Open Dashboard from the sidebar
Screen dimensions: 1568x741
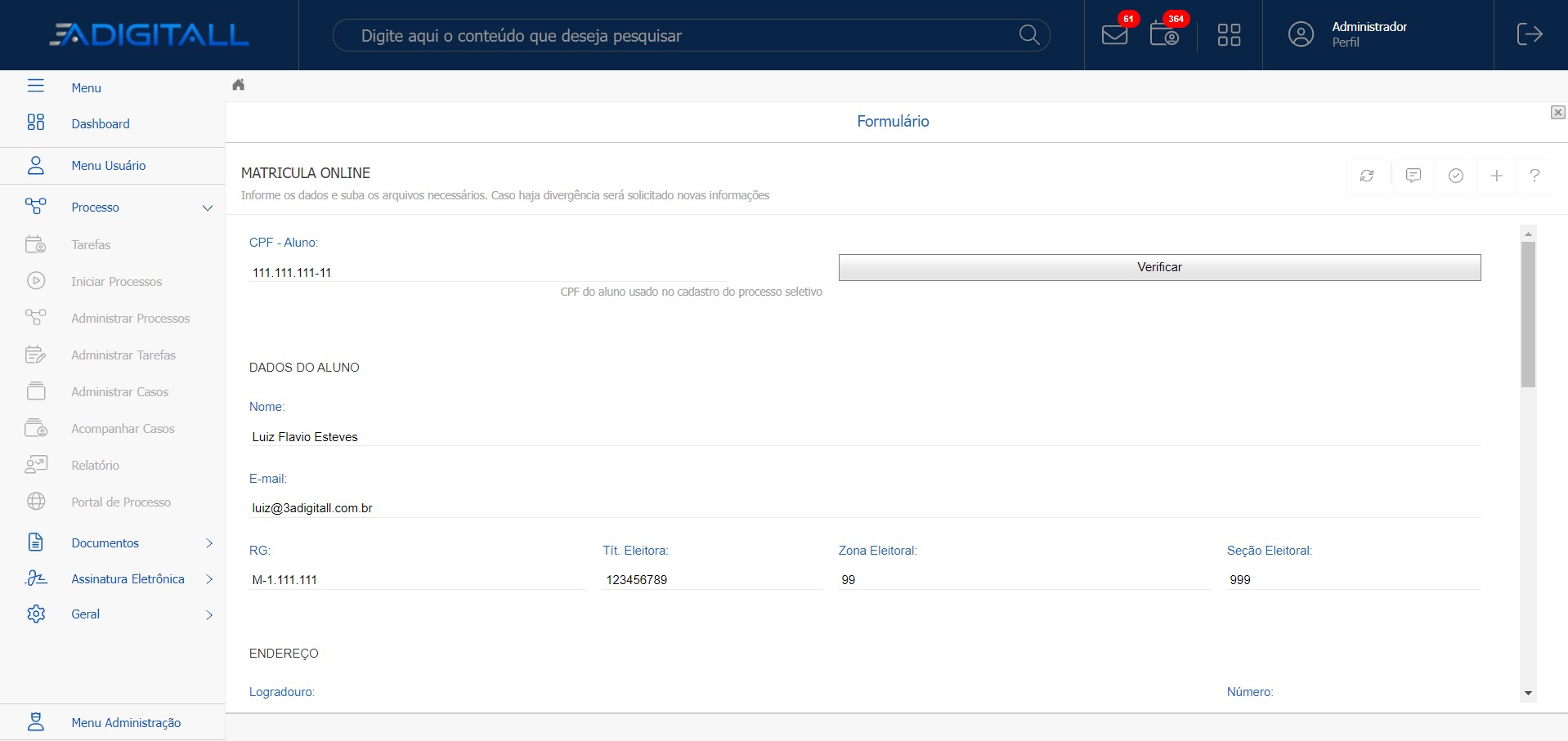pos(101,123)
